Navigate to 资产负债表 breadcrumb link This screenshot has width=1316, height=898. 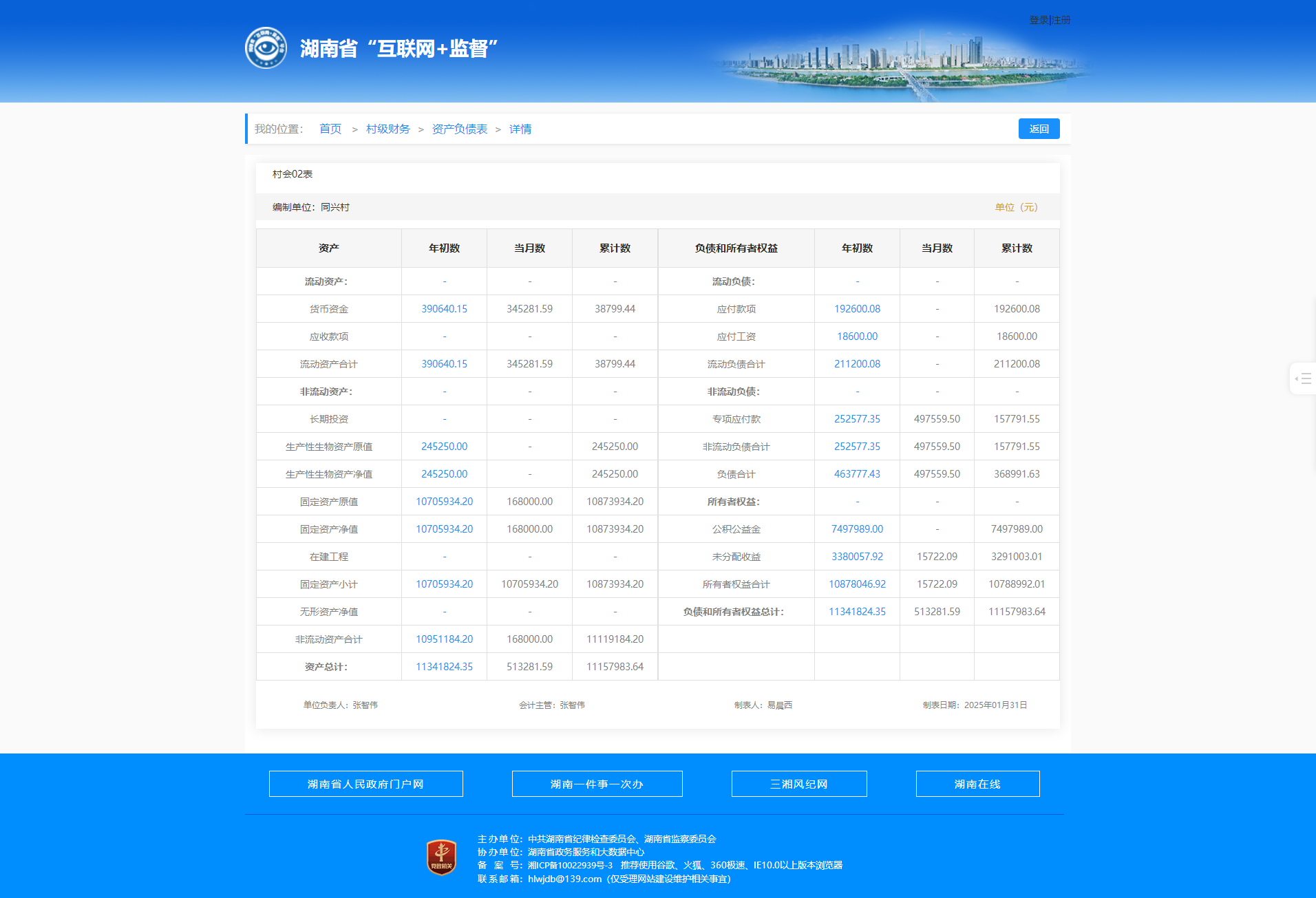click(459, 129)
